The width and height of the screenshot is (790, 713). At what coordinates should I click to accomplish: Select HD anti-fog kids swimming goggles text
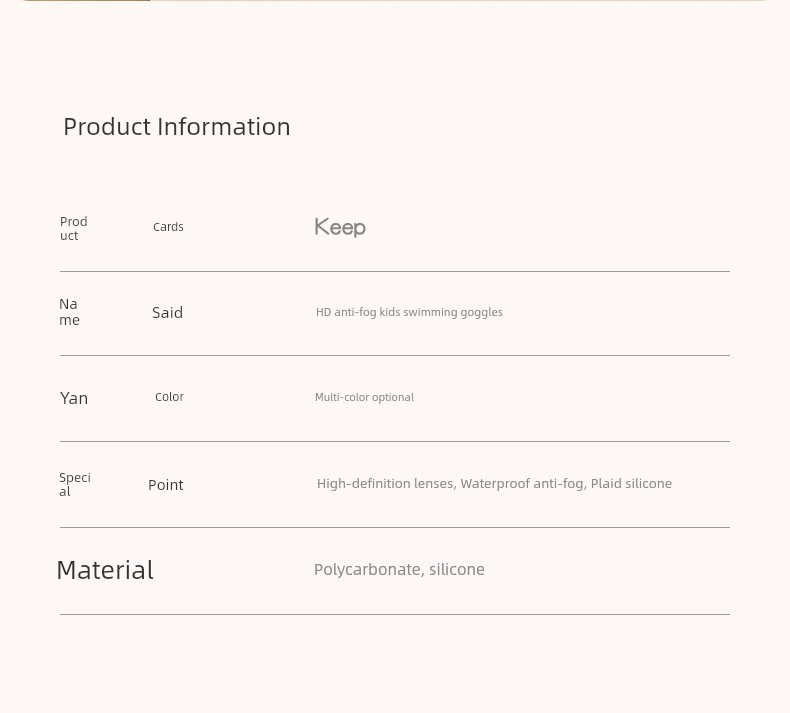coord(409,312)
